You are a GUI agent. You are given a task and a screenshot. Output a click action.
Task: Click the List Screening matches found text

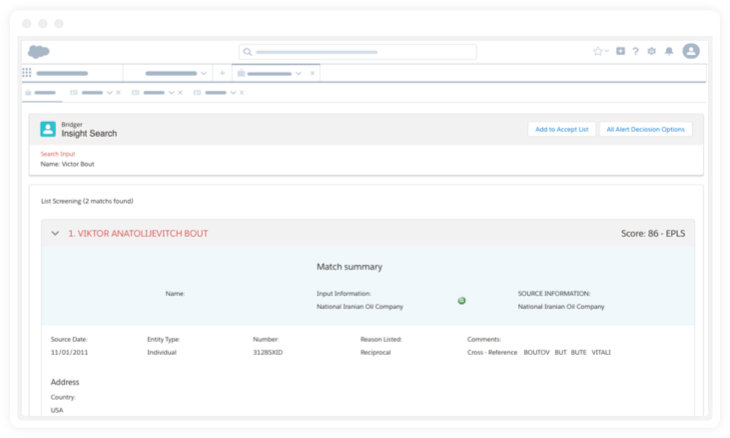[x=87, y=201]
